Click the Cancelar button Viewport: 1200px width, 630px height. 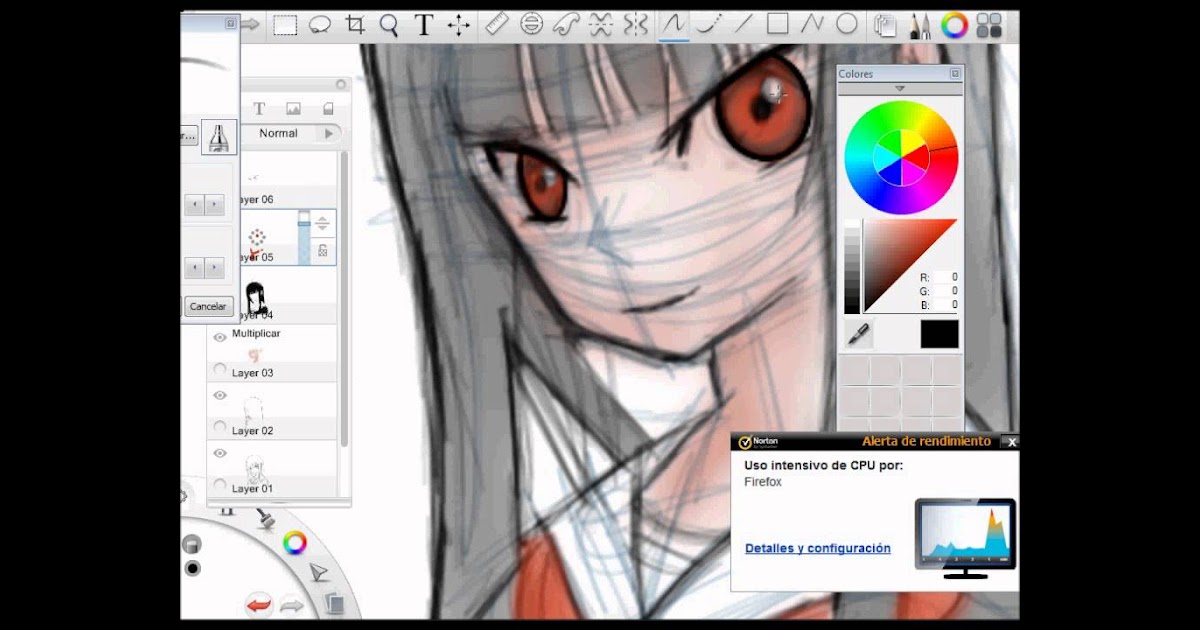pos(208,306)
